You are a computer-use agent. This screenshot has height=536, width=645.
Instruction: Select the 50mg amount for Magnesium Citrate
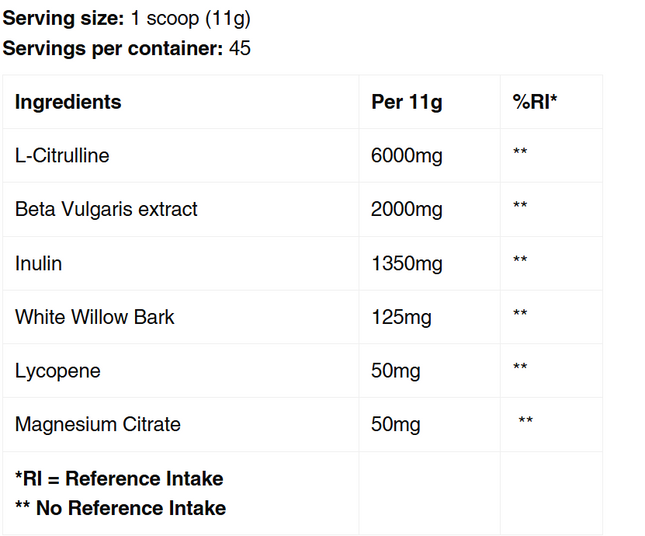(395, 424)
